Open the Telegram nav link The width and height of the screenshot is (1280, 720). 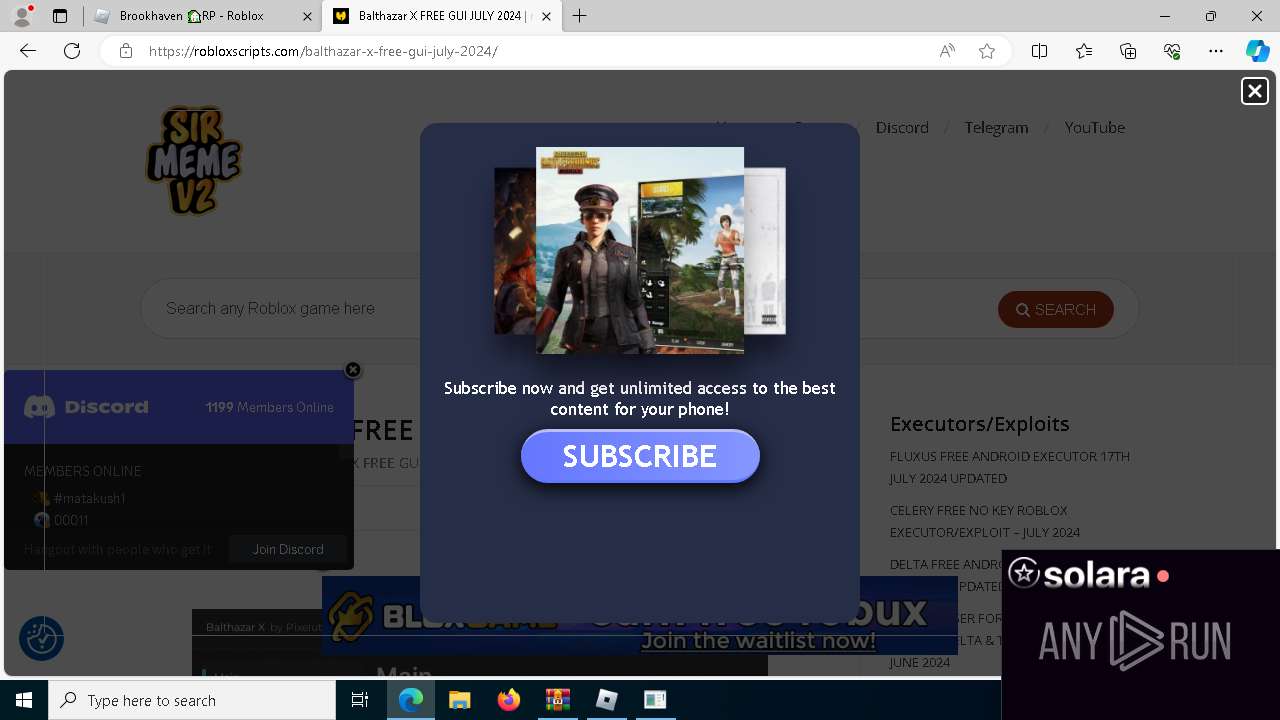pos(996,127)
